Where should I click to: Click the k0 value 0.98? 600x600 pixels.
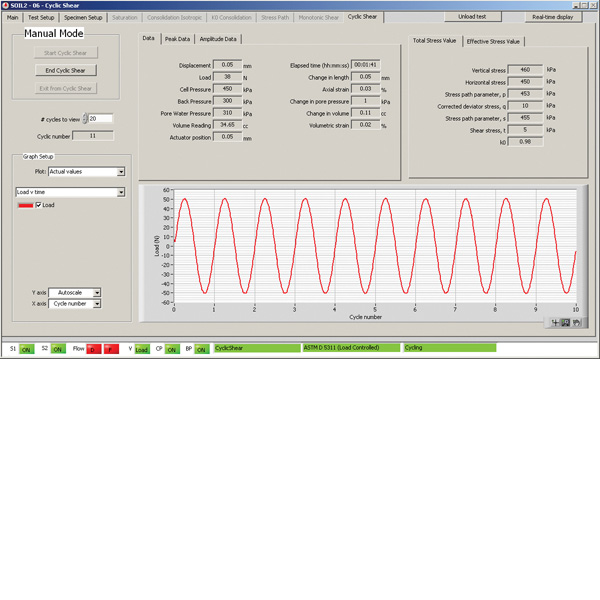click(525, 142)
